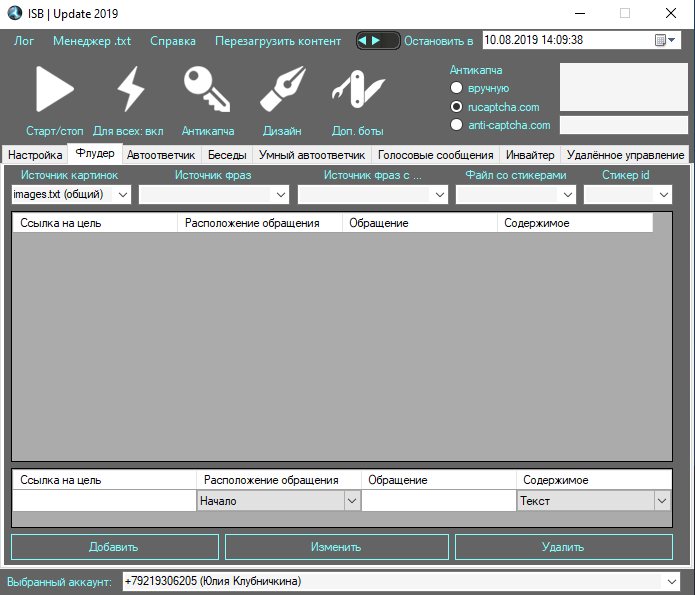Image resolution: width=695 pixels, height=595 pixels.
Task: Open the Лог menu
Action: point(23,41)
